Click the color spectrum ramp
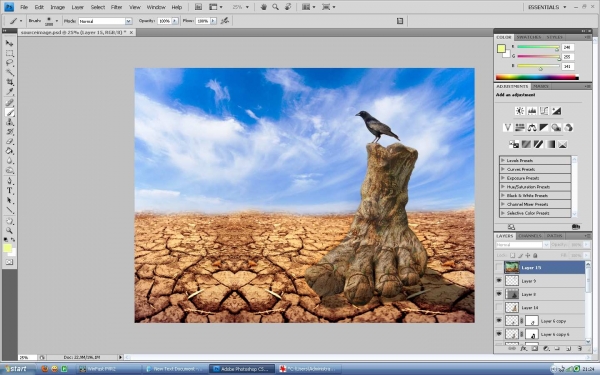Viewport: 600px width, 375px height. coord(537,77)
